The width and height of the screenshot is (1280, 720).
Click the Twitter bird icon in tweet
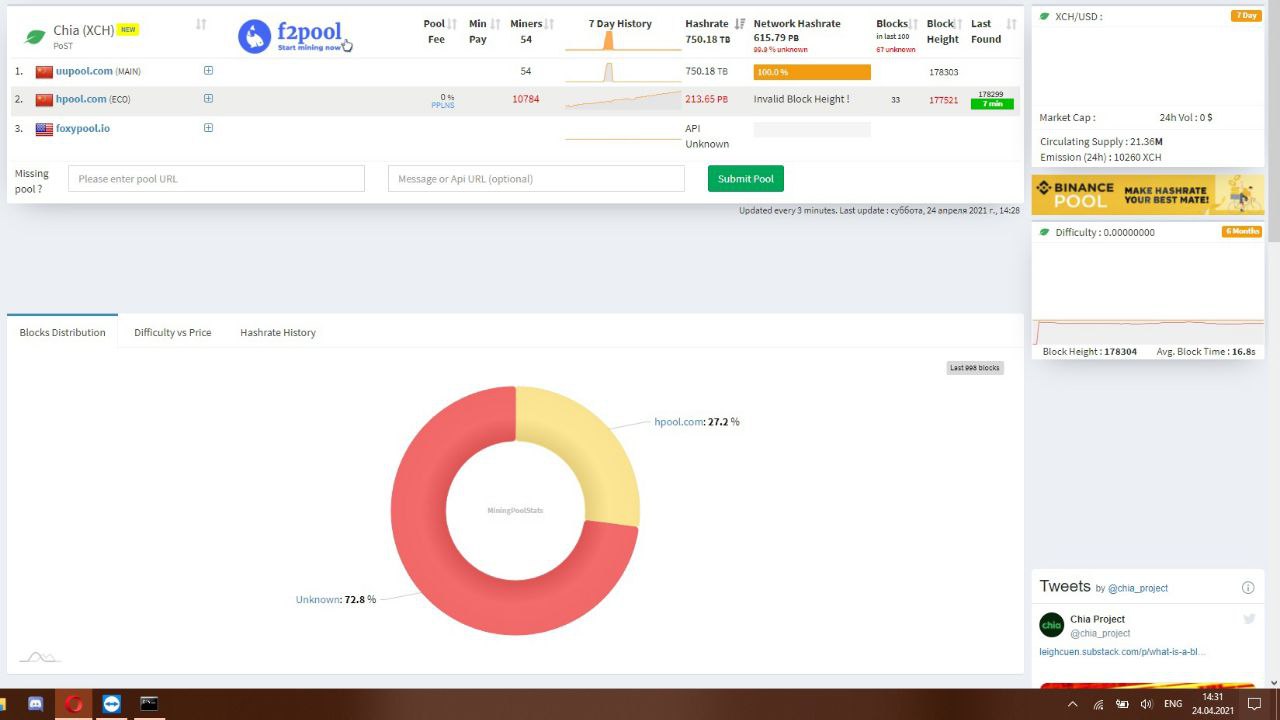[x=1249, y=619]
